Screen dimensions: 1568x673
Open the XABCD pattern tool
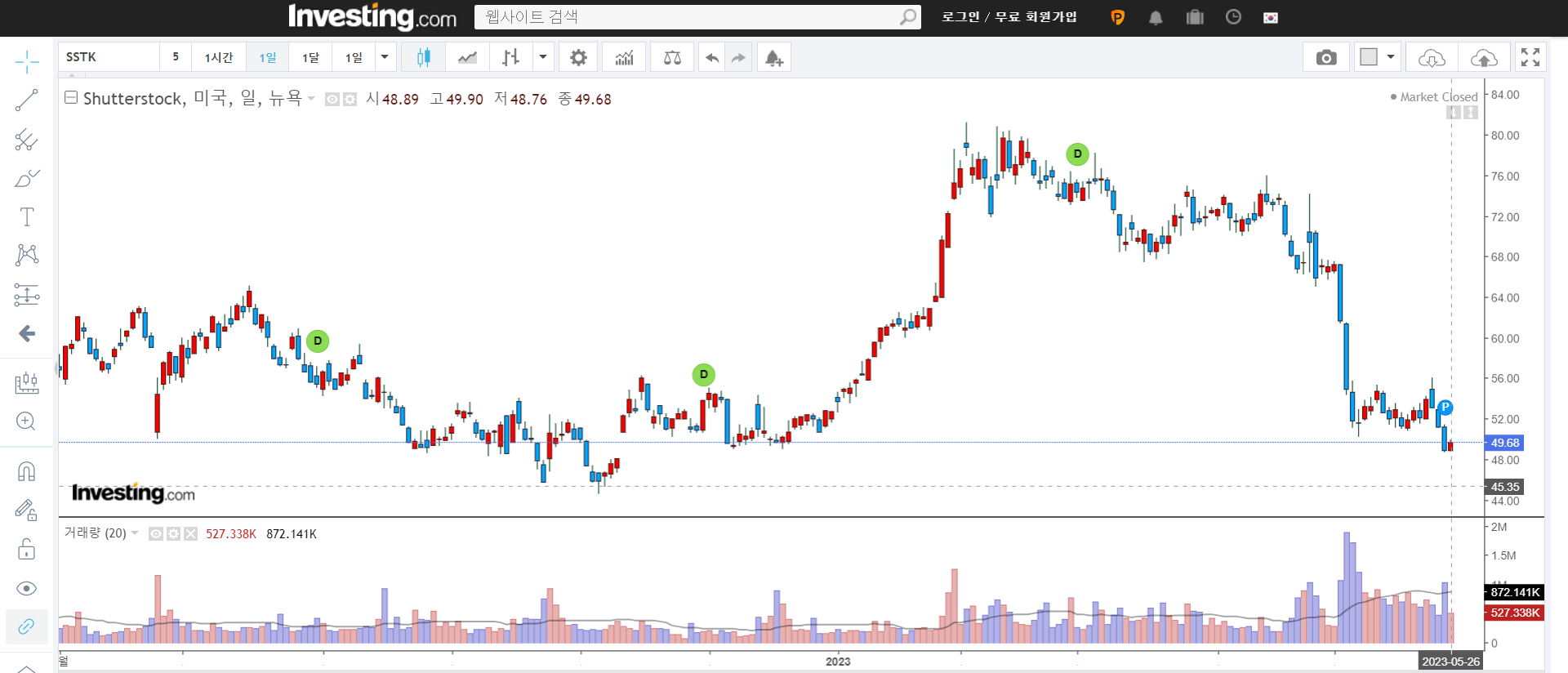[26, 255]
